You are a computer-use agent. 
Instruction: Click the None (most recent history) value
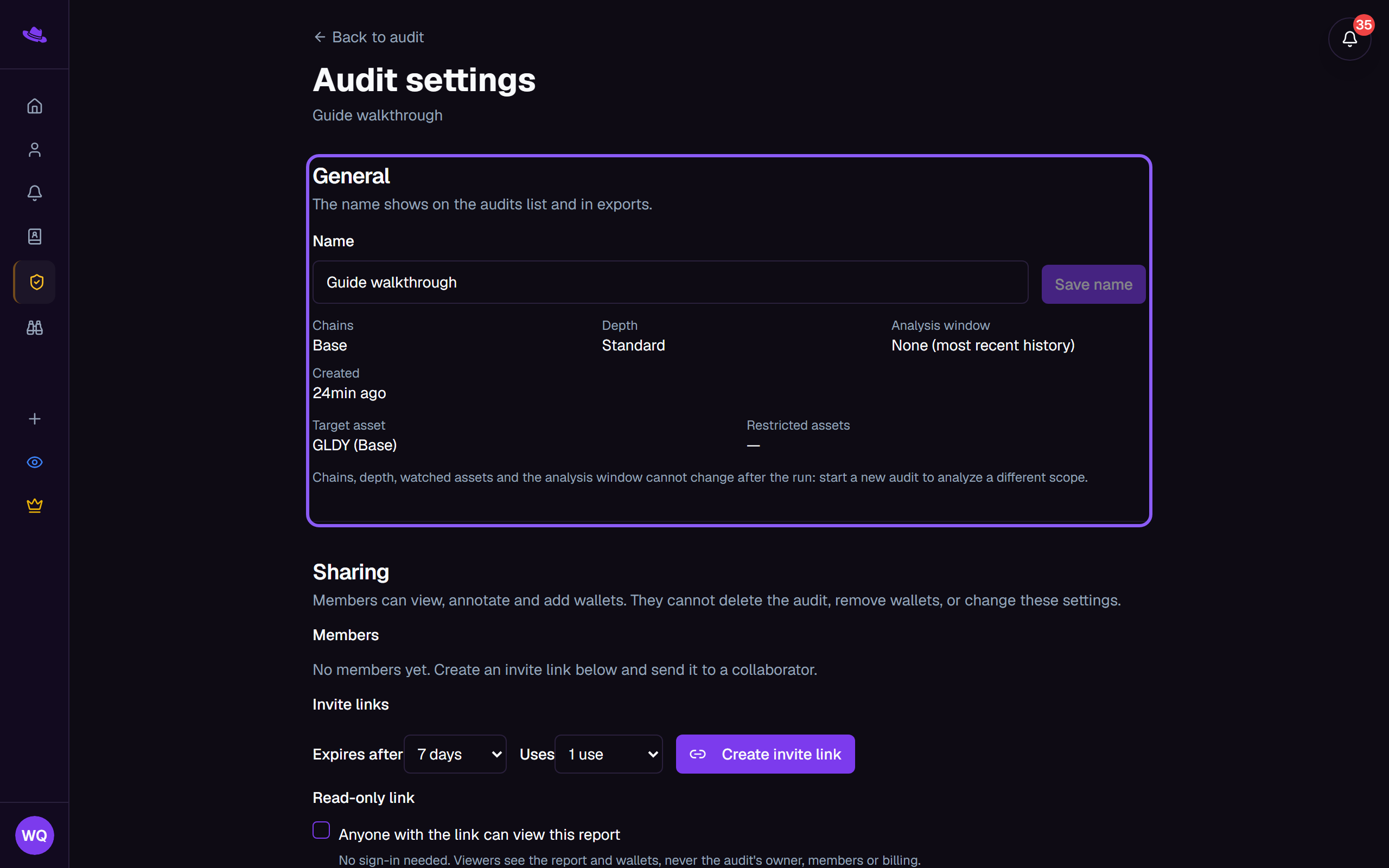click(983, 345)
